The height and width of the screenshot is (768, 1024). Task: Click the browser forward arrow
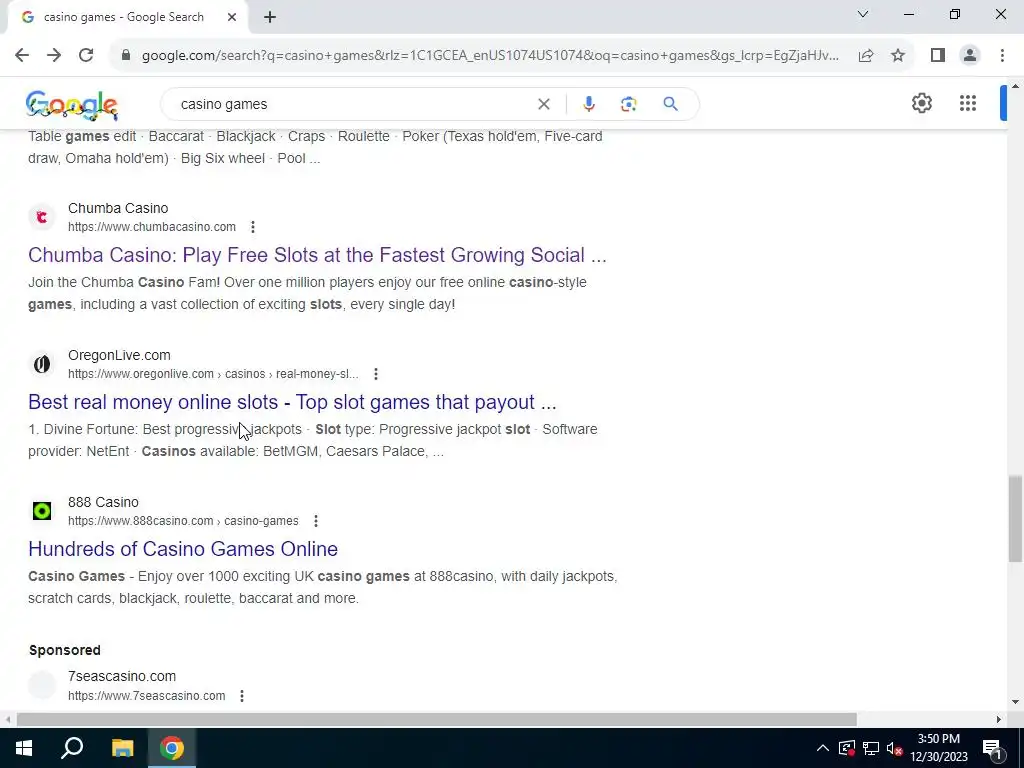coord(54,56)
